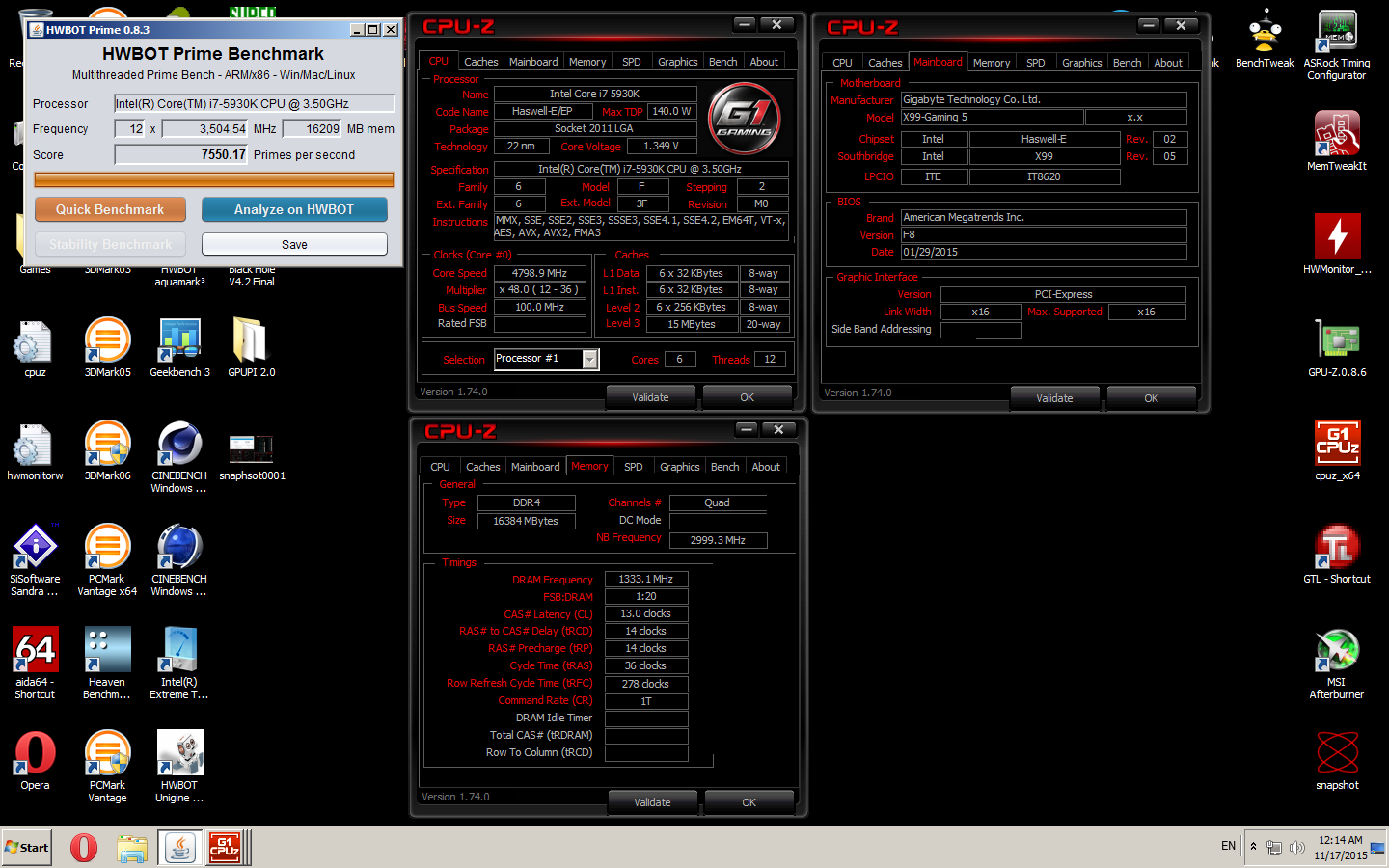Open Geekbench 3 desktop shortcut
This screenshot has width=1389, height=868.
[179, 347]
